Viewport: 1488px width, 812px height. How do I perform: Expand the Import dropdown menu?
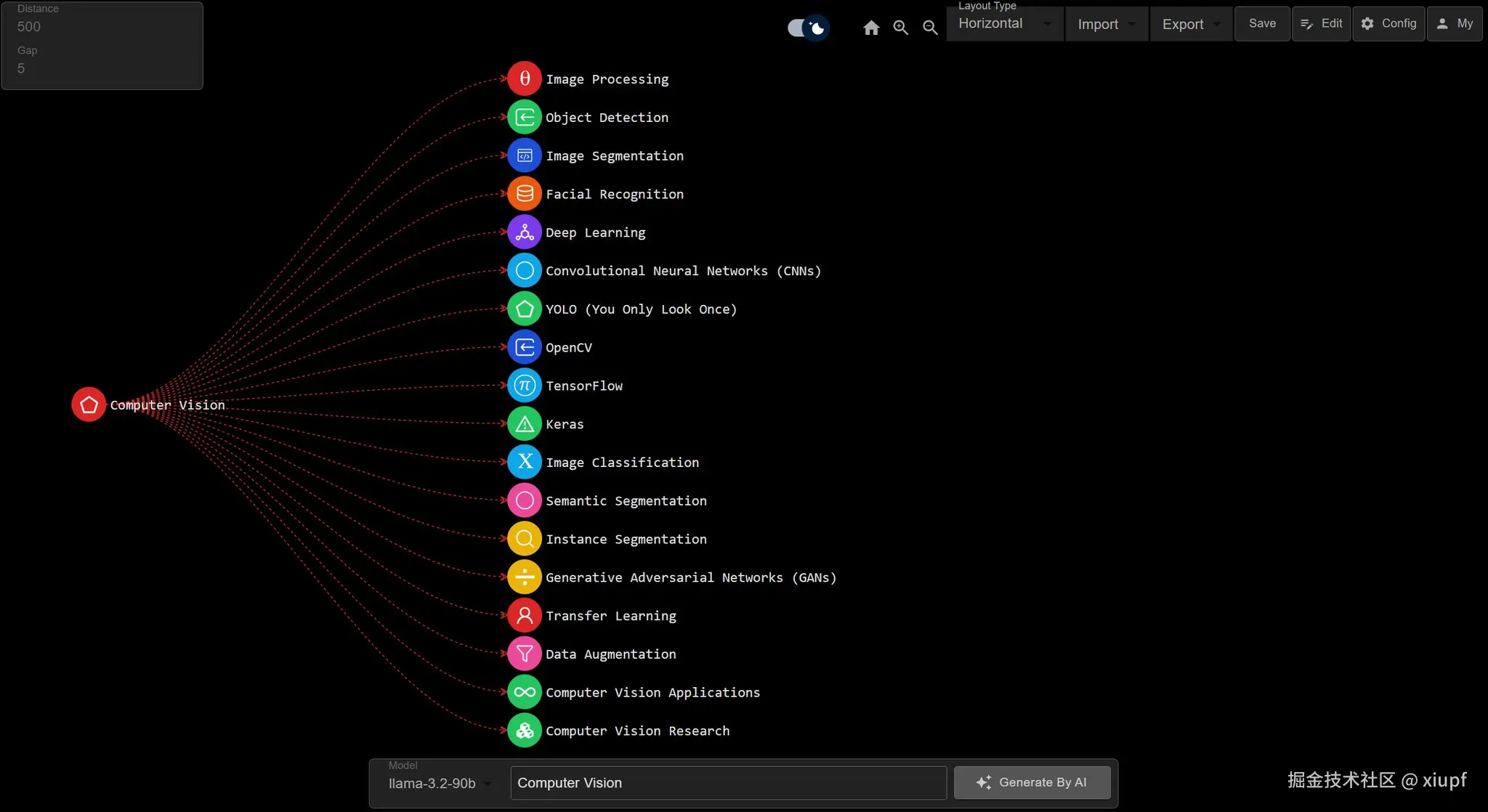tap(1106, 24)
